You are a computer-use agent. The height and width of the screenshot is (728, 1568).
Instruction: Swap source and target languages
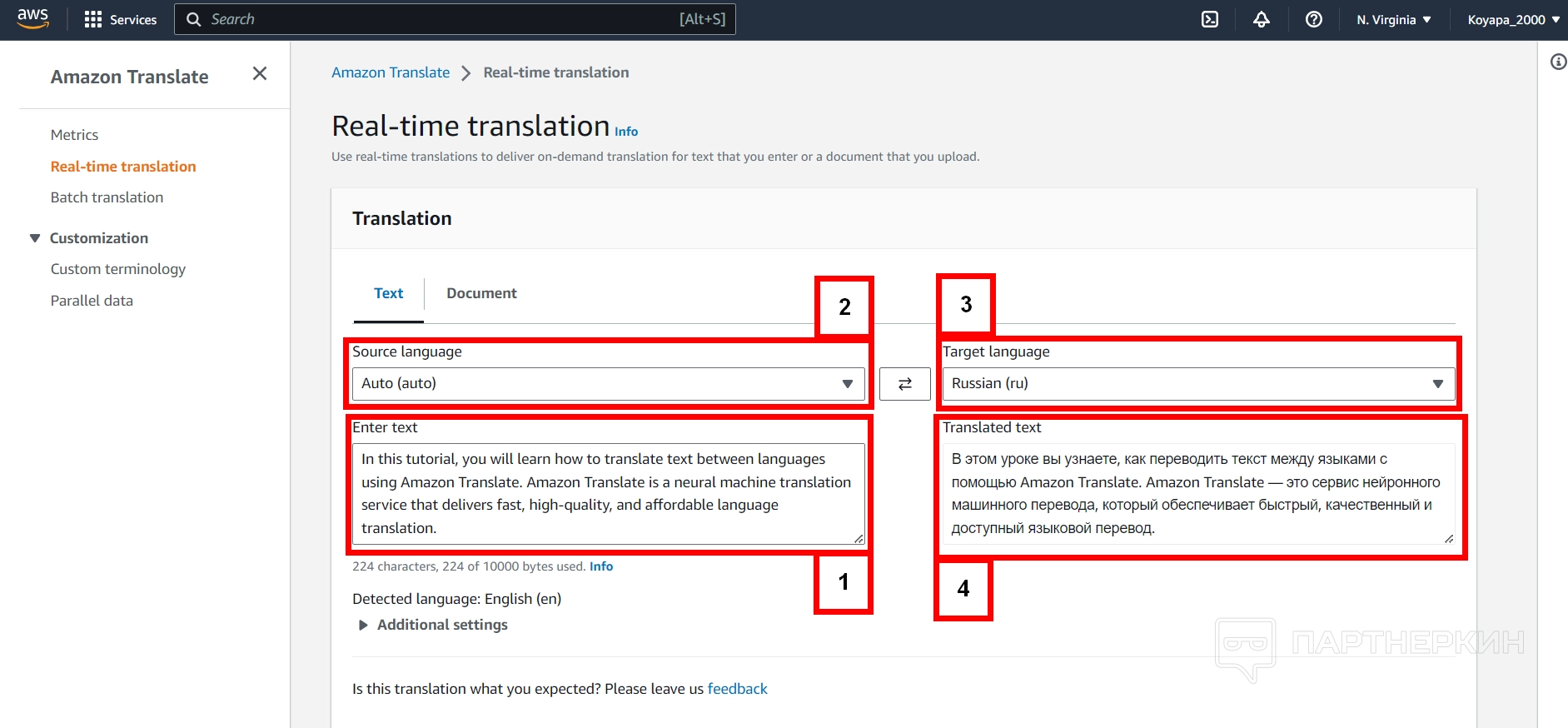pyautogui.click(x=904, y=384)
